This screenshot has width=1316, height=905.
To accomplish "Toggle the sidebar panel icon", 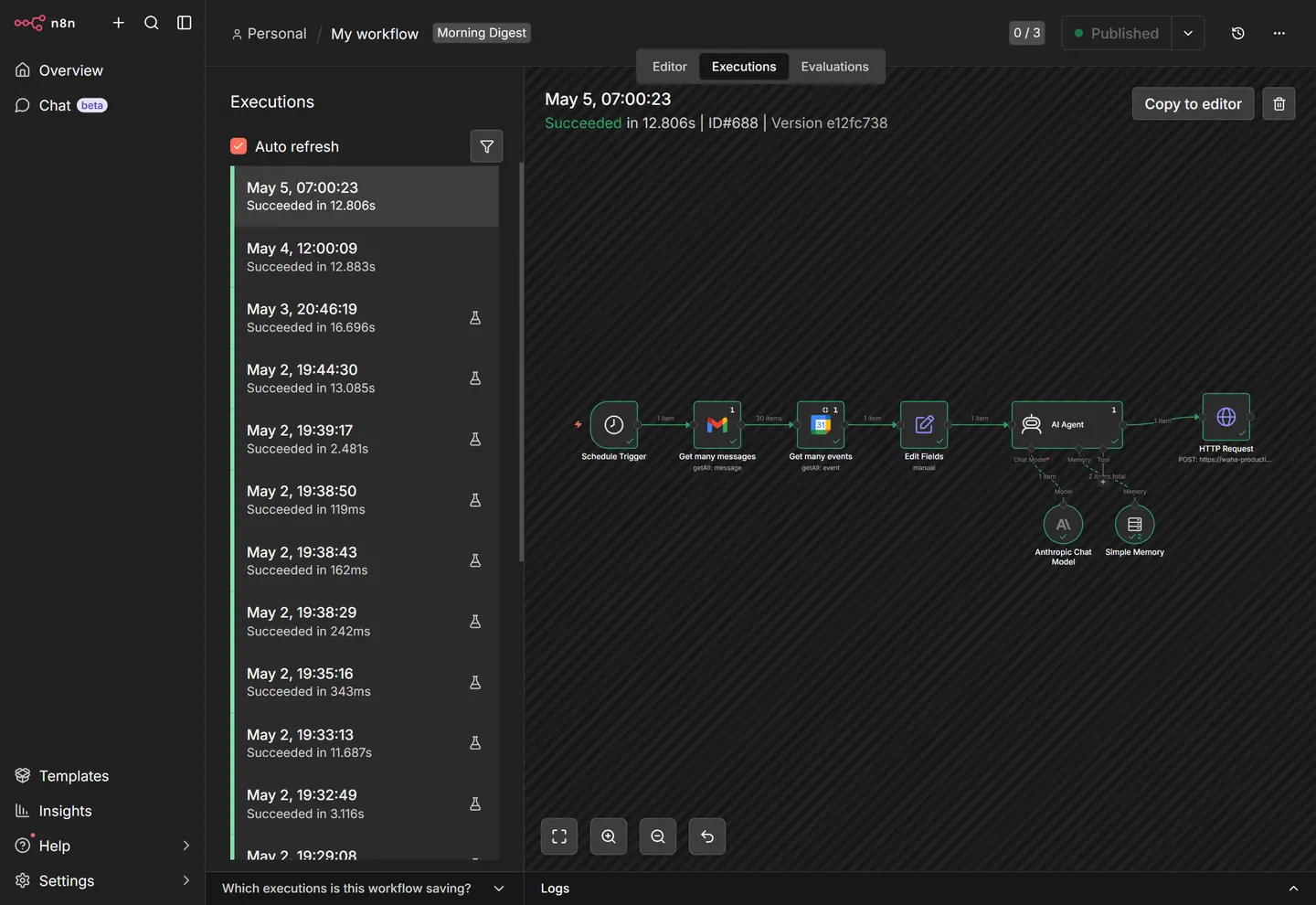I will 184,23.
